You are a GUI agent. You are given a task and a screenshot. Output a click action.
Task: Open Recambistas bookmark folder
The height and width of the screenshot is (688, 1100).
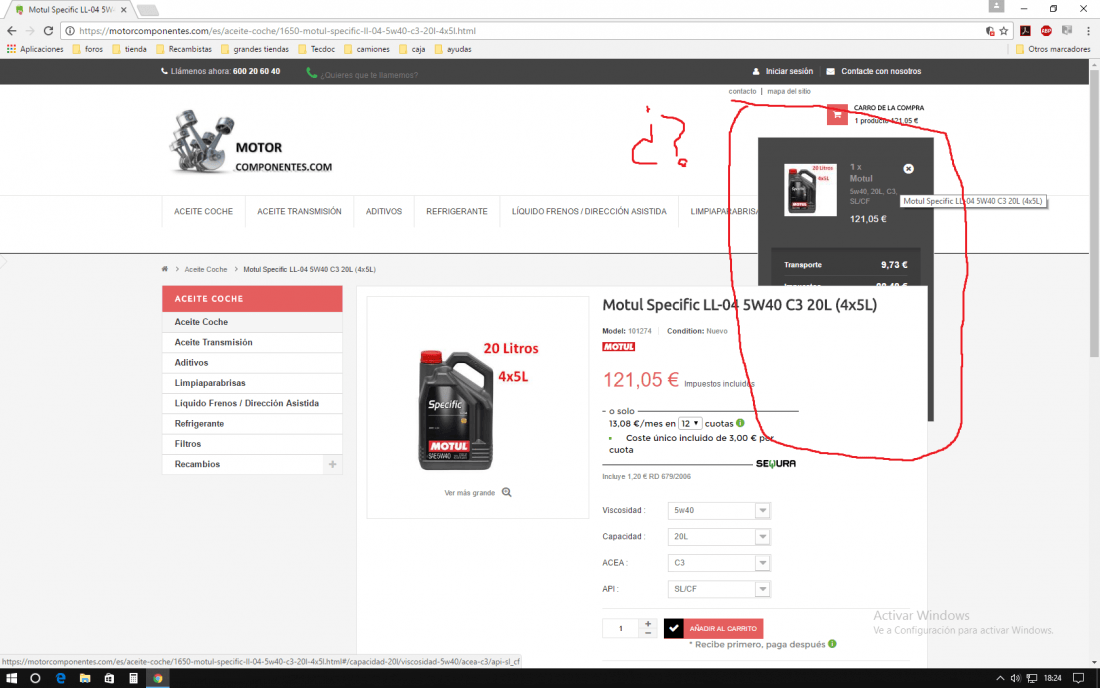coord(183,49)
